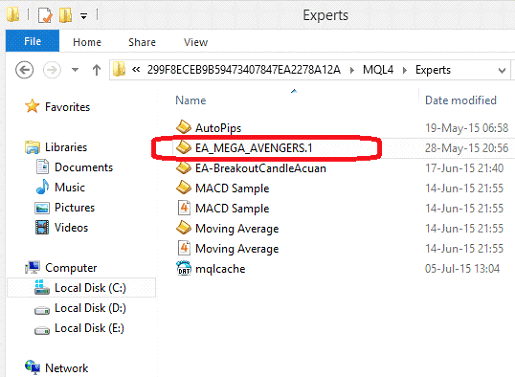515x377 pixels.
Task: Click the Local Disk (C:) drive icon
Action: [x=42, y=287]
